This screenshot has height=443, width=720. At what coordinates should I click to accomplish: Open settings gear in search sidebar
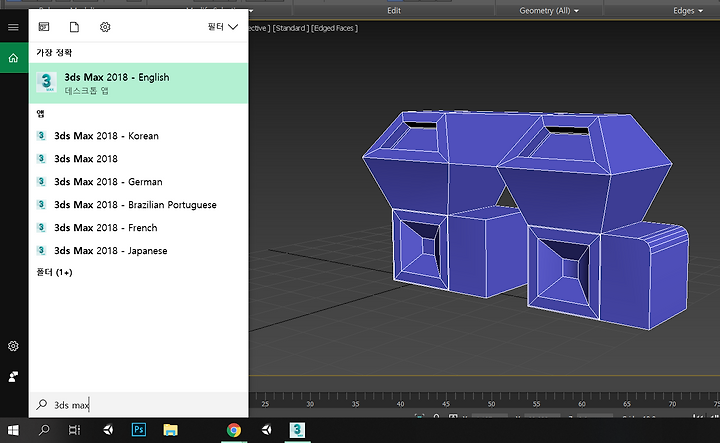(x=13, y=346)
